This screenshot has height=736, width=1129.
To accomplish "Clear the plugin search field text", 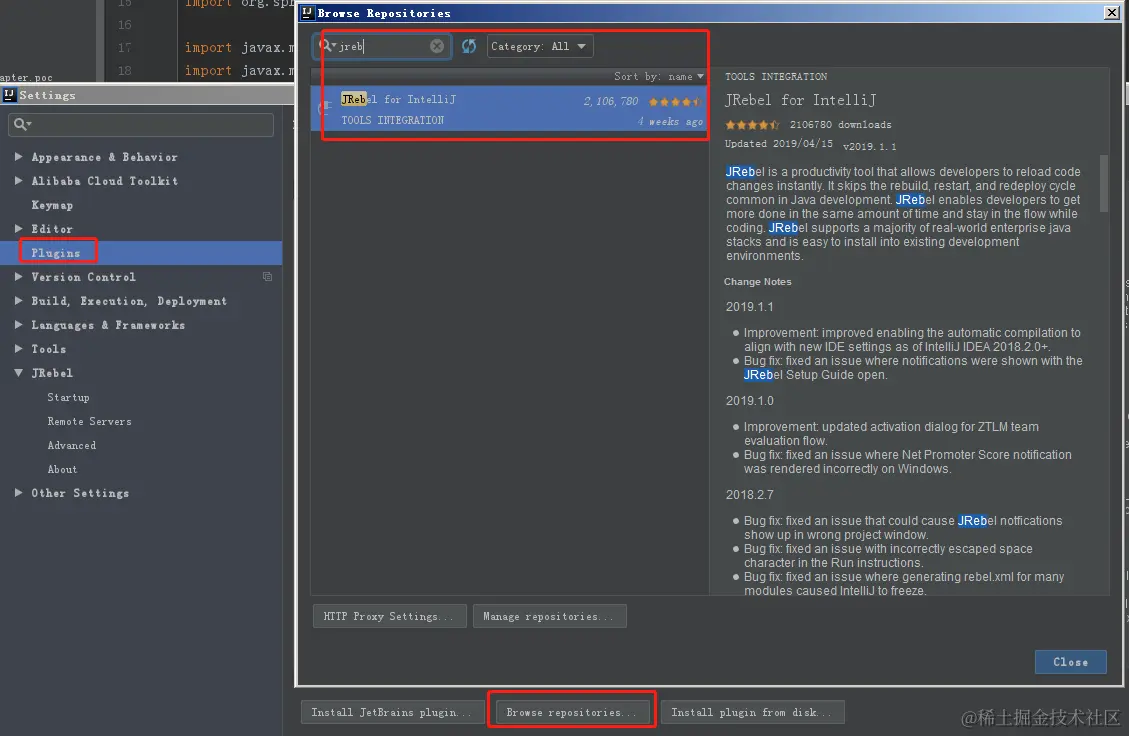I will [437, 46].
